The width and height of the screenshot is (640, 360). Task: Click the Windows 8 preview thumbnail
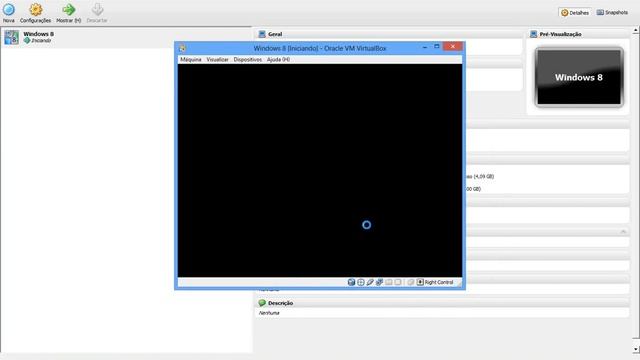click(579, 77)
